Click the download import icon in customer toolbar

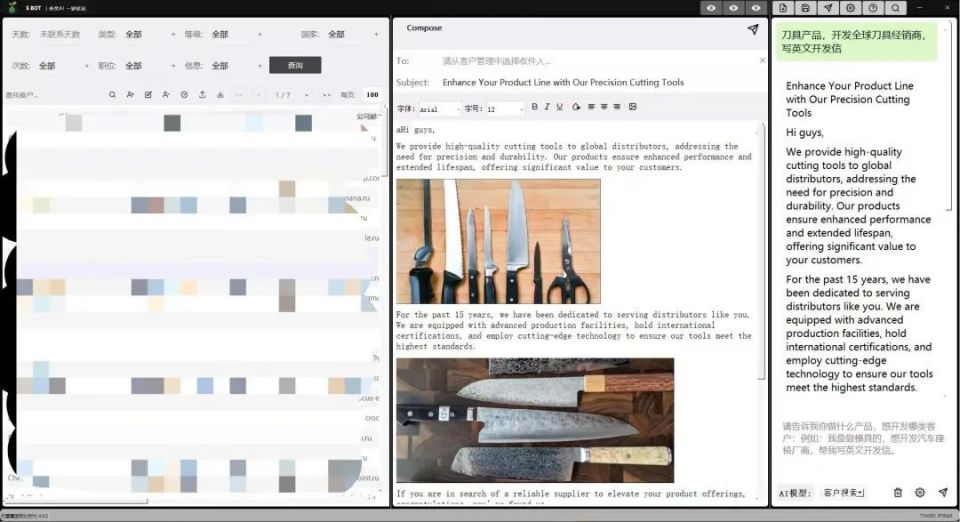point(220,95)
